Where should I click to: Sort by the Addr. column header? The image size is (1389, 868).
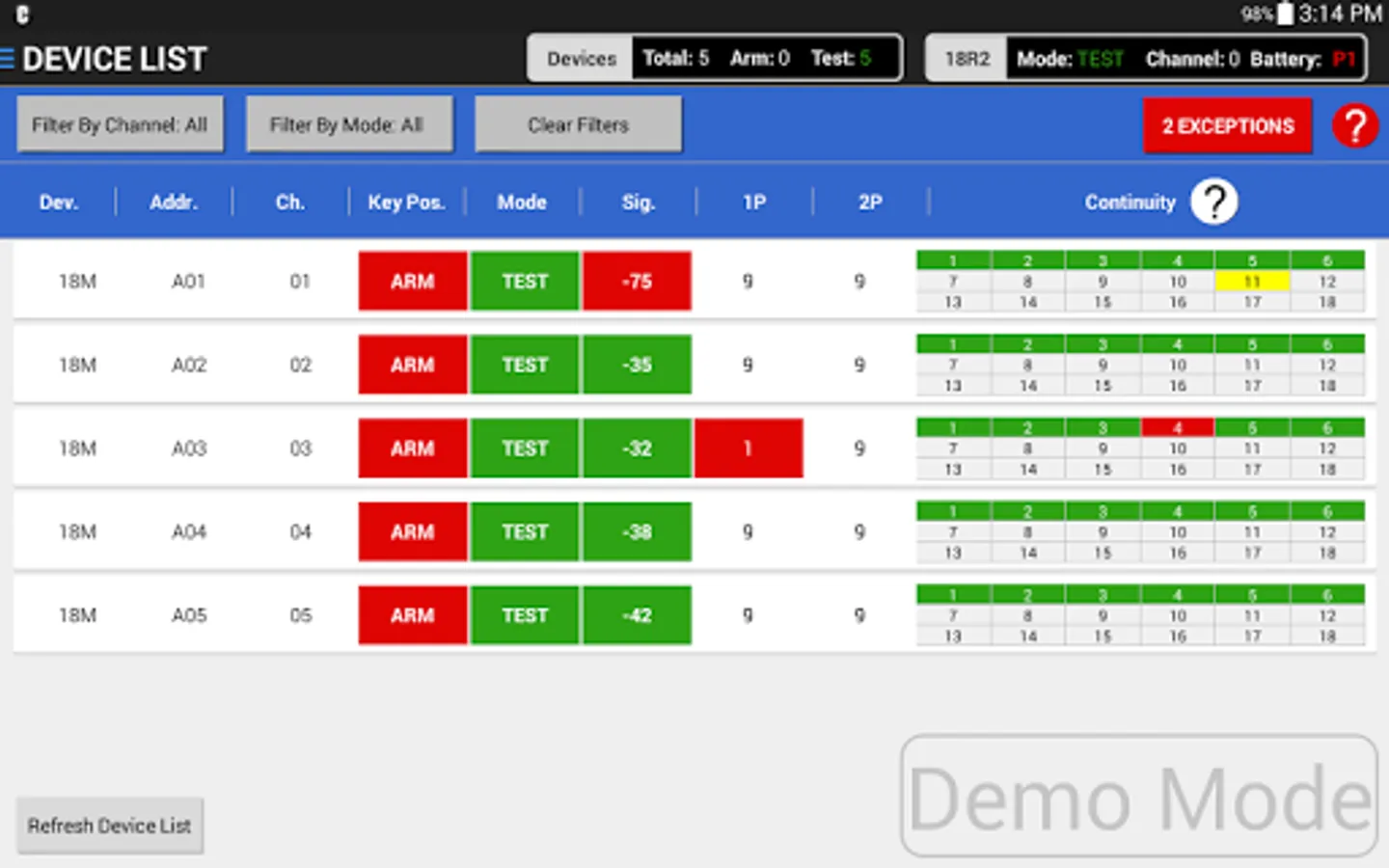(174, 203)
